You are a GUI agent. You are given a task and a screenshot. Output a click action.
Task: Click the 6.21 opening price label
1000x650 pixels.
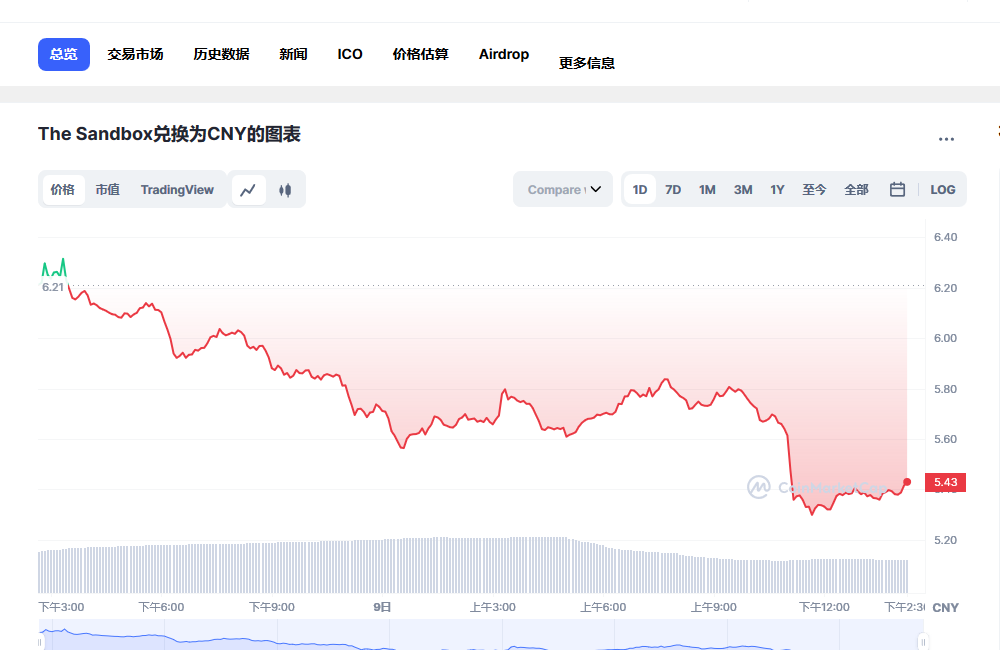pyautogui.click(x=53, y=287)
